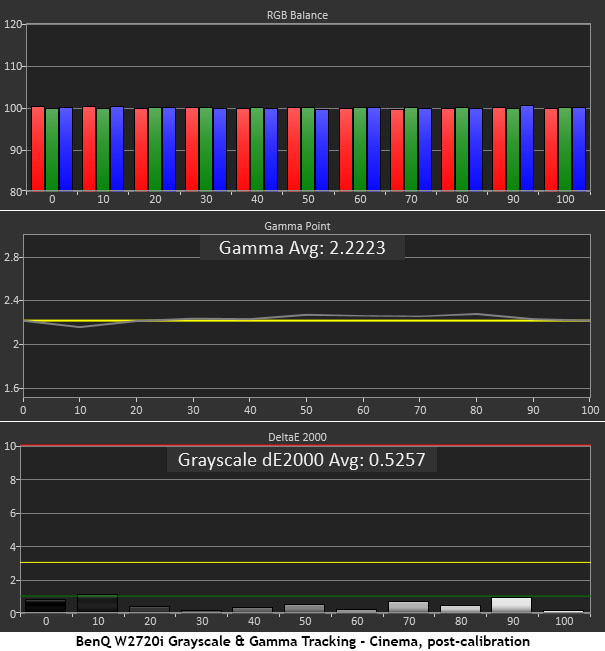Click the DeltaE bar at 40
The width and height of the screenshot is (605, 651).
pyautogui.click(x=252, y=610)
